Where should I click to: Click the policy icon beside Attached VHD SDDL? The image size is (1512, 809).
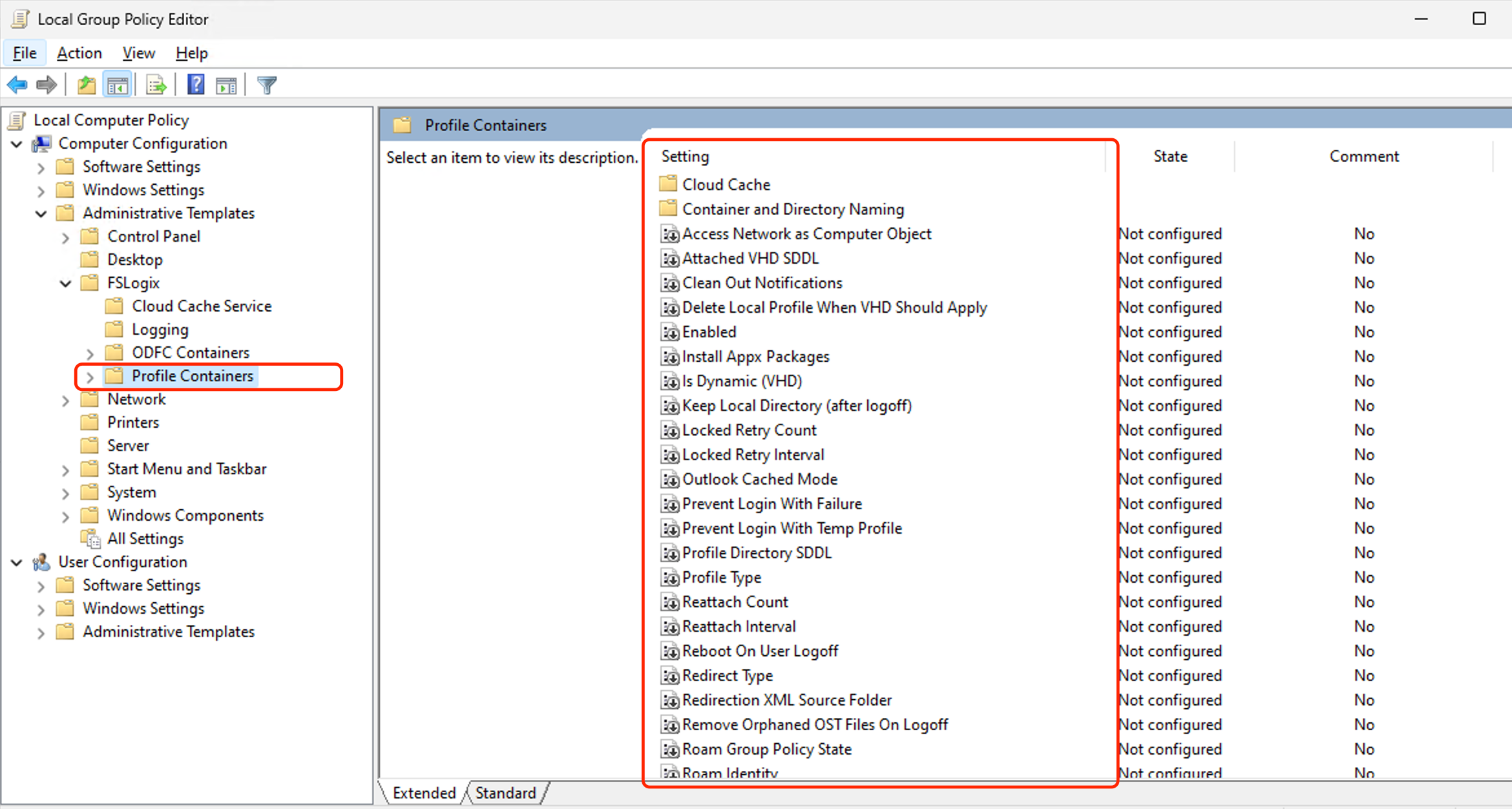coord(670,258)
